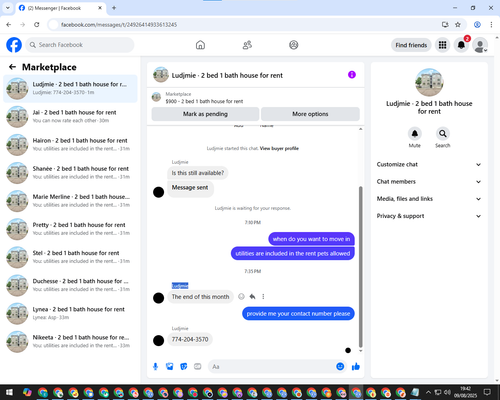Record a voice clip with microphone icon

[155, 367]
